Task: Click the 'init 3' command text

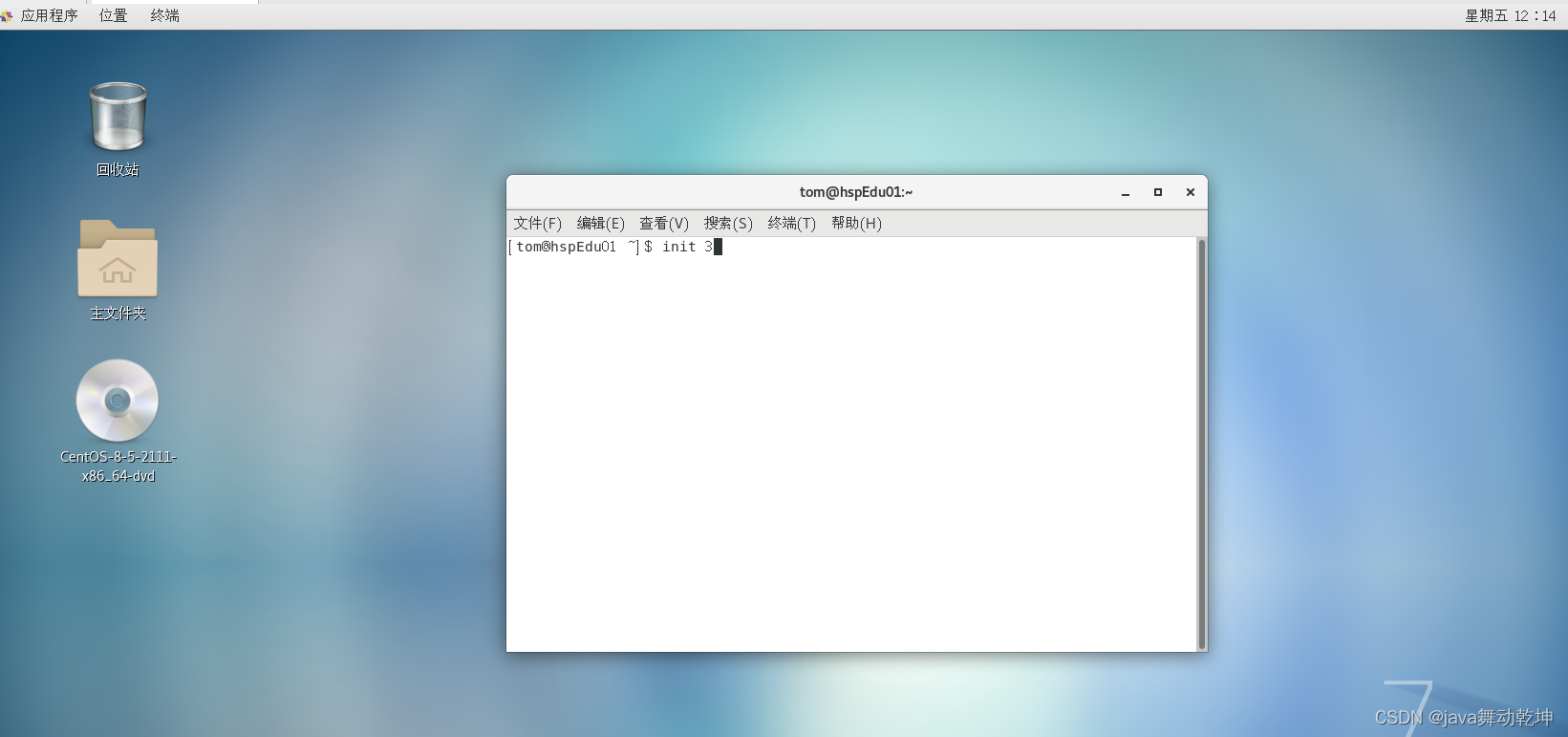Action: pyautogui.click(x=687, y=247)
